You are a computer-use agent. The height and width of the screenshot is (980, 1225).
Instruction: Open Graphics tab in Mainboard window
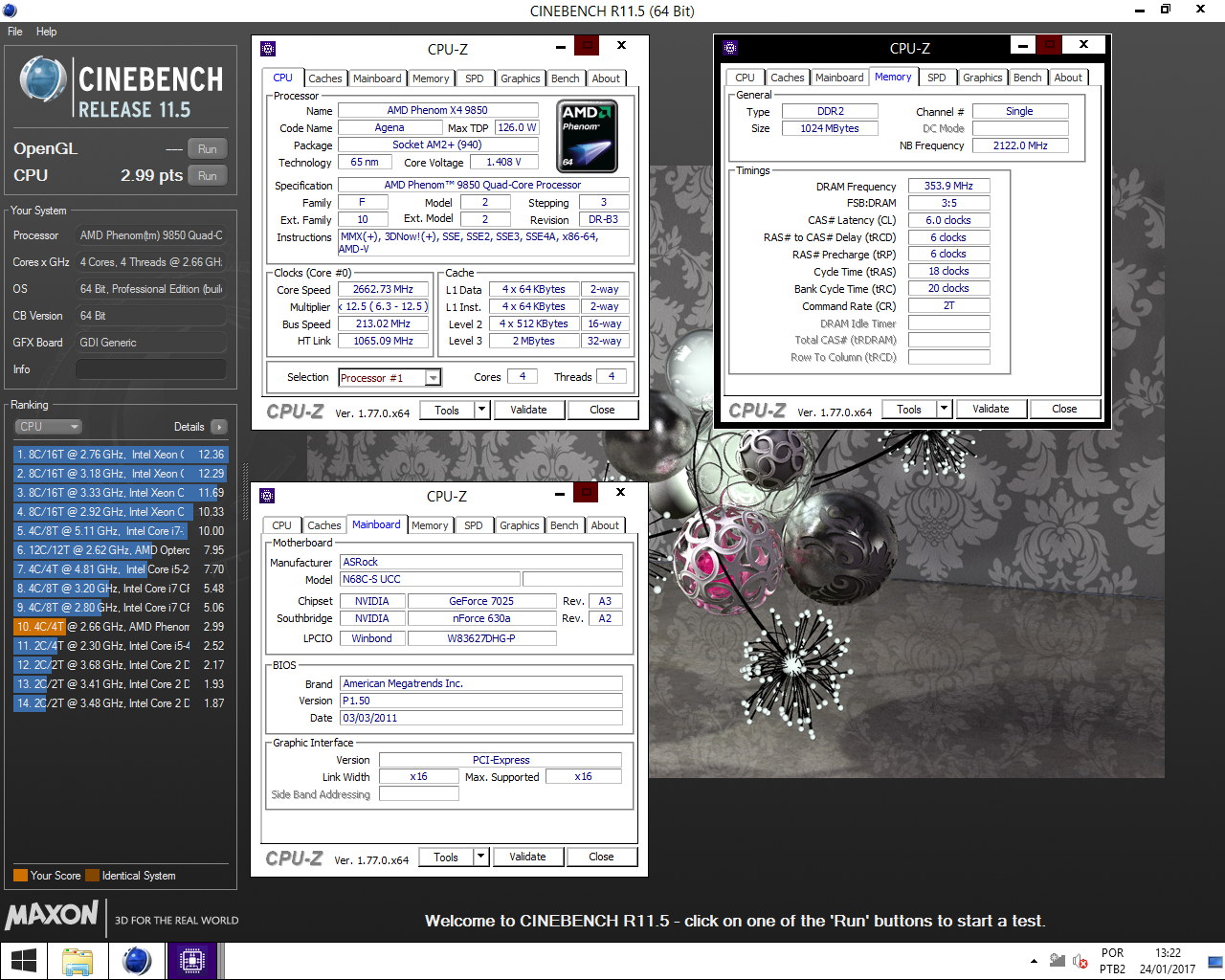[520, 525]
